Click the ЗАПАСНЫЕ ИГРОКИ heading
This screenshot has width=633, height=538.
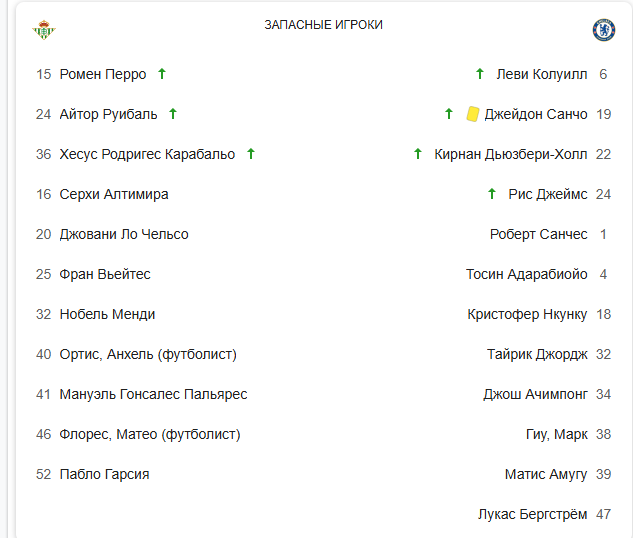[323, 25]
